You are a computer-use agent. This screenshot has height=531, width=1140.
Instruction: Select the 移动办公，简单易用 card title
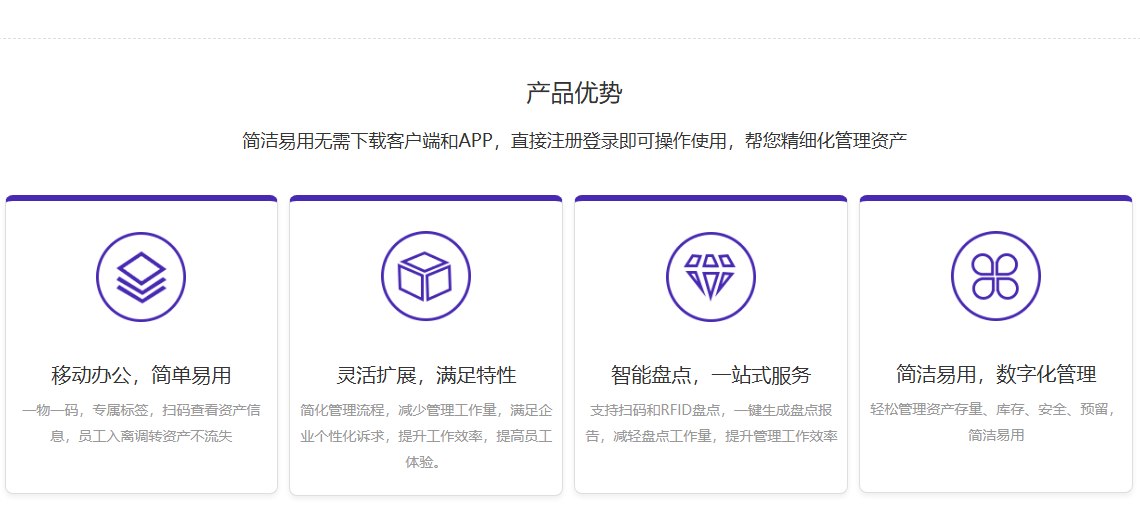[x=141, y=376]
